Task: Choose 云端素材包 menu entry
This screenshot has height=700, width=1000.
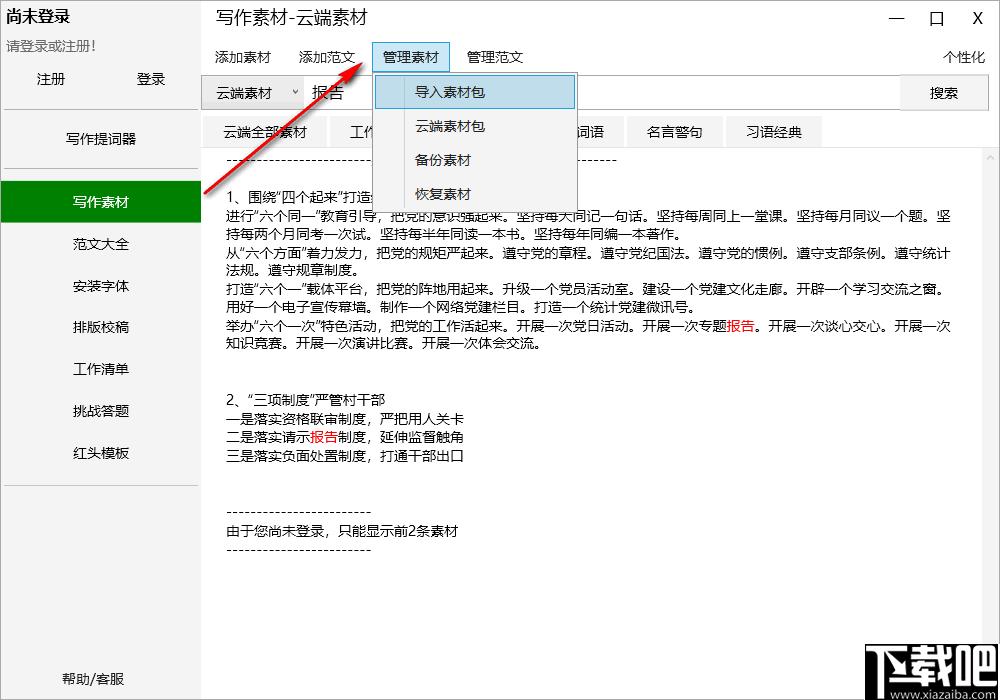Action: tap(474, 126)
